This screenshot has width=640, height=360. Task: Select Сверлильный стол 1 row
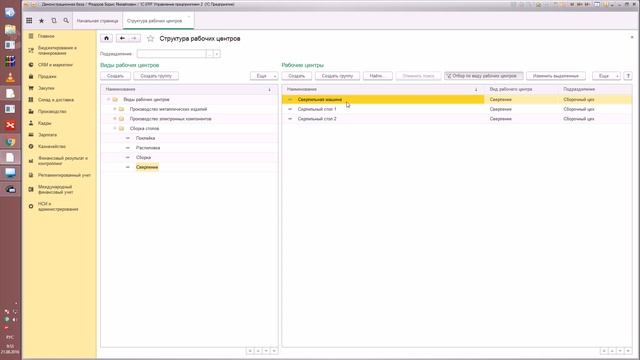(457, 109)
